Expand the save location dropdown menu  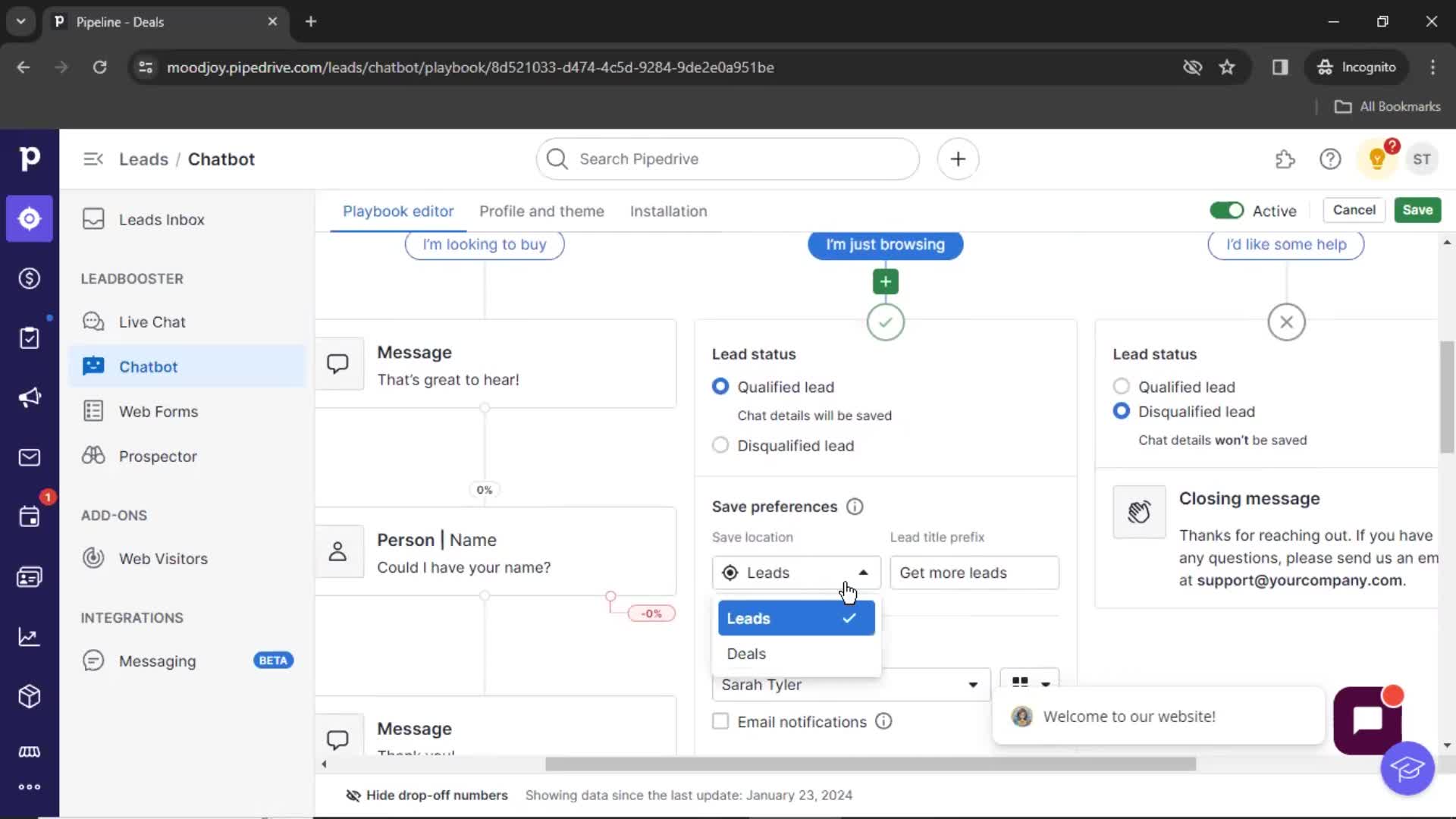tap(793, 572)
